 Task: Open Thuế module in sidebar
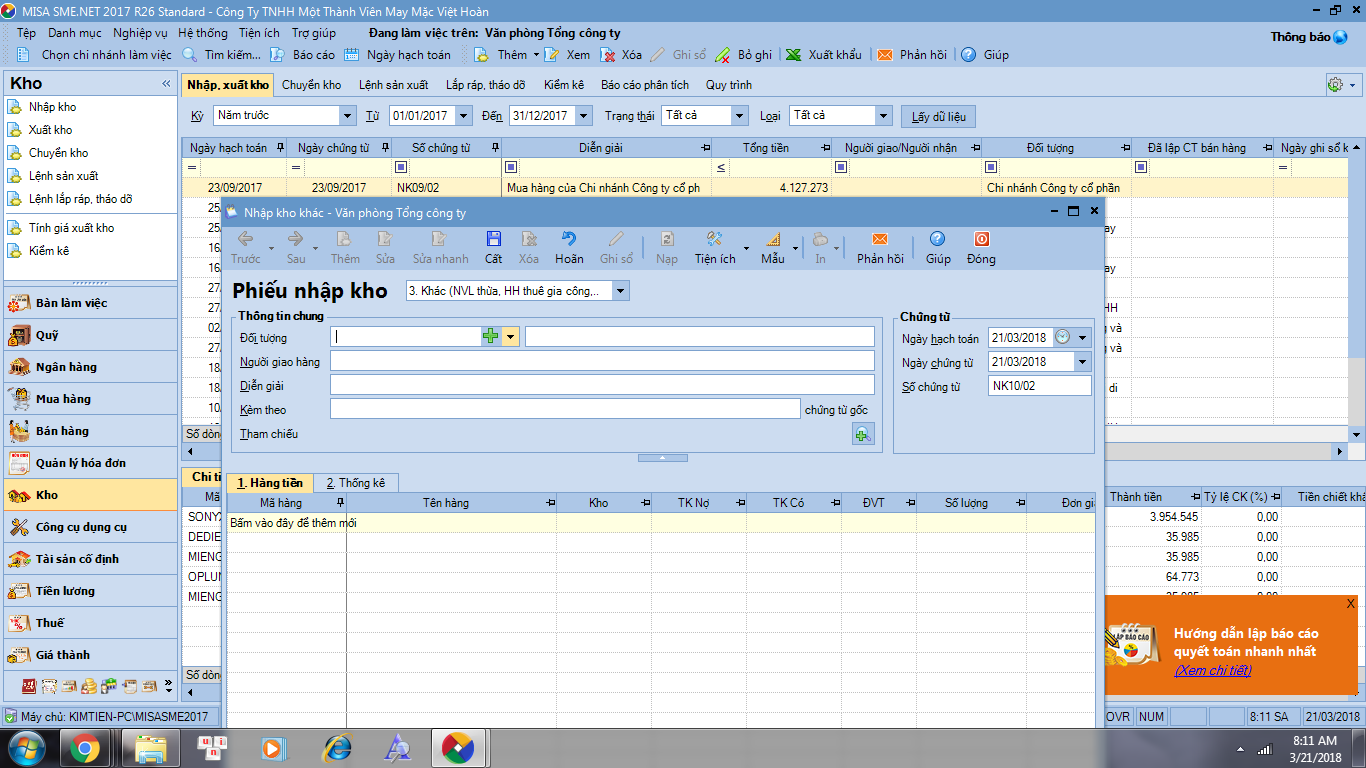(90, 623)
